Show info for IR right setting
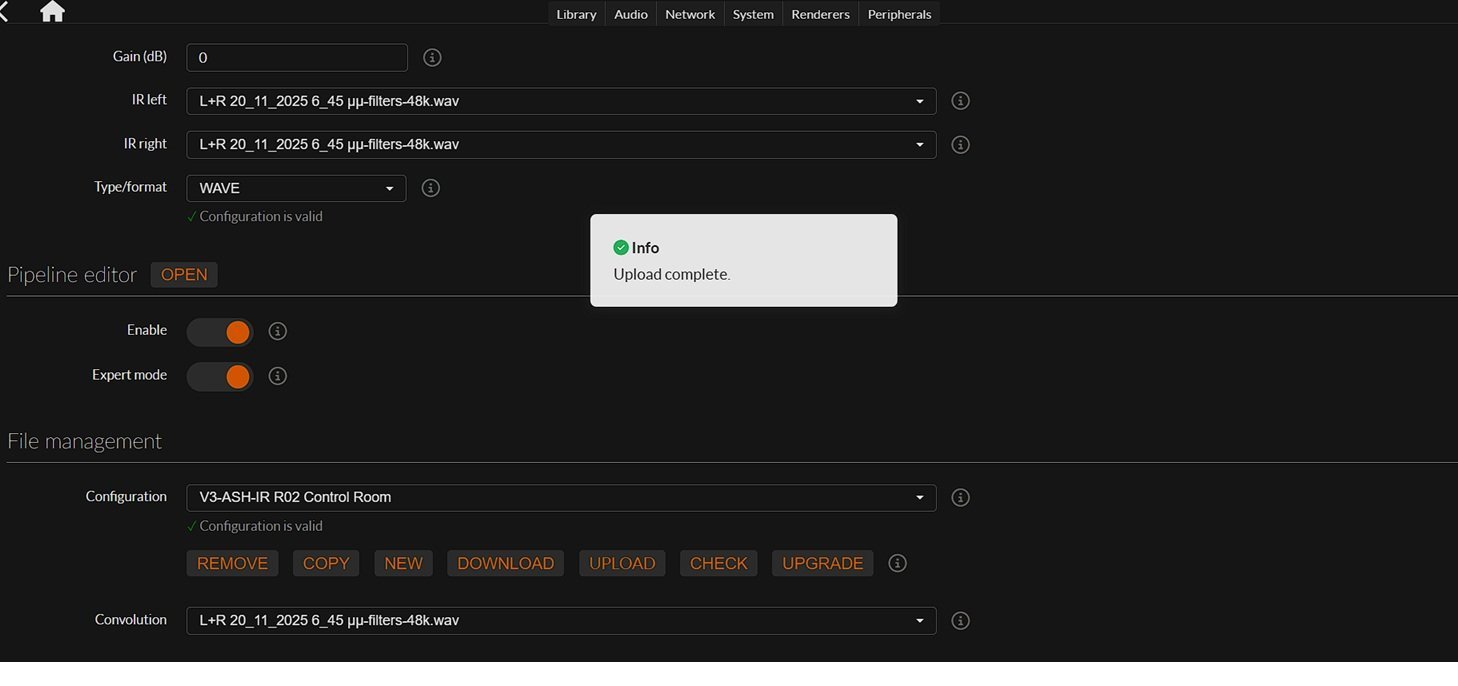This screenshot has width=1458, height=686. 960,145
